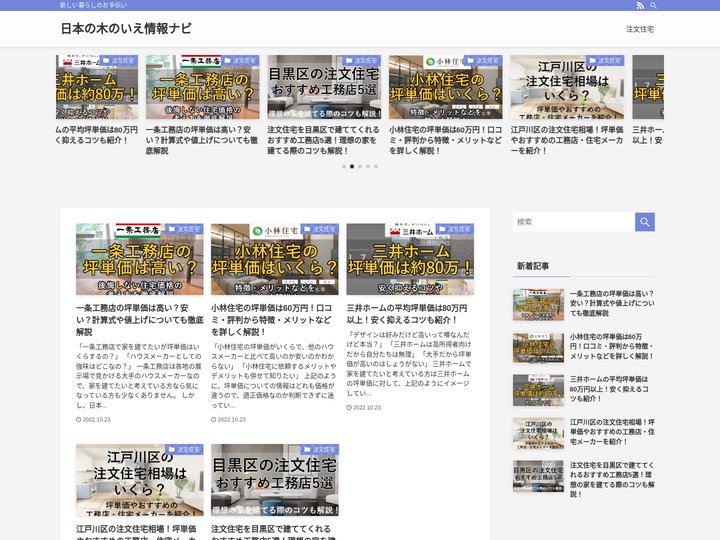This screenshot has width=720, height=540.
Task: Open carousel article title 注文住宅を目黒区で建ててくれる
Action: pyautogui.click(x=323, y=140)
